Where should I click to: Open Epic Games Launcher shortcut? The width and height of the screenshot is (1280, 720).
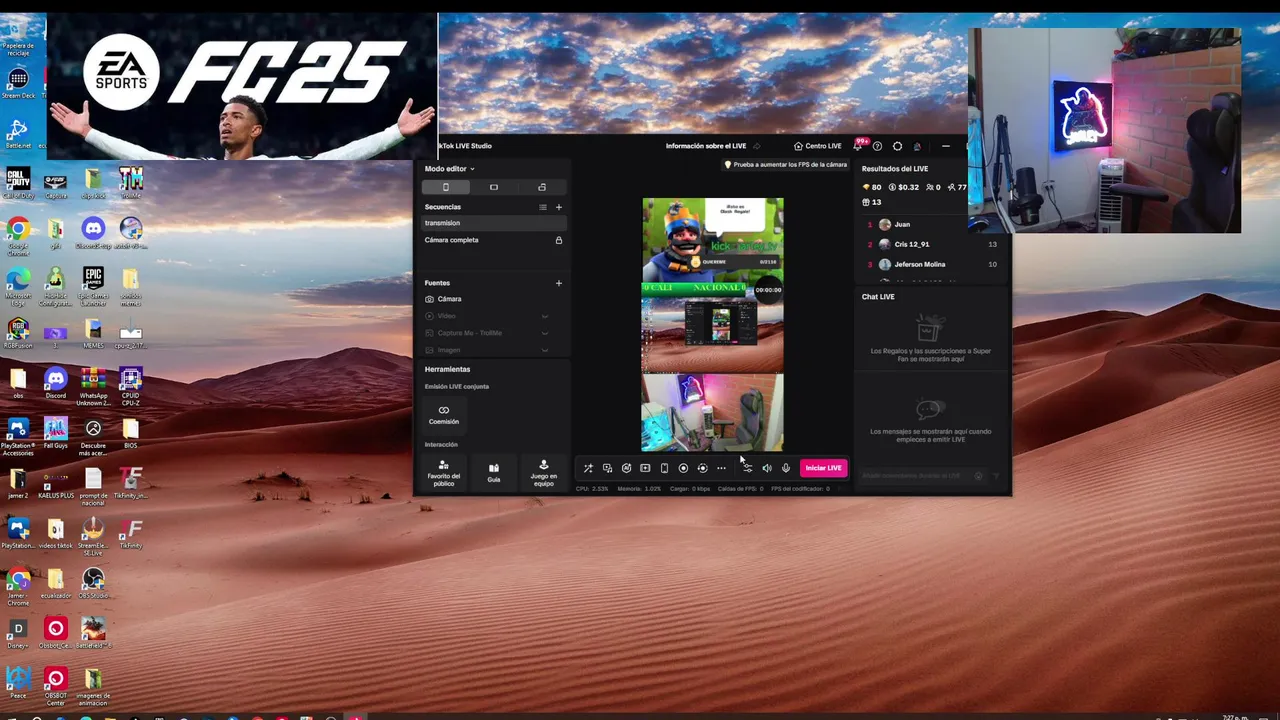coord(93,285)
